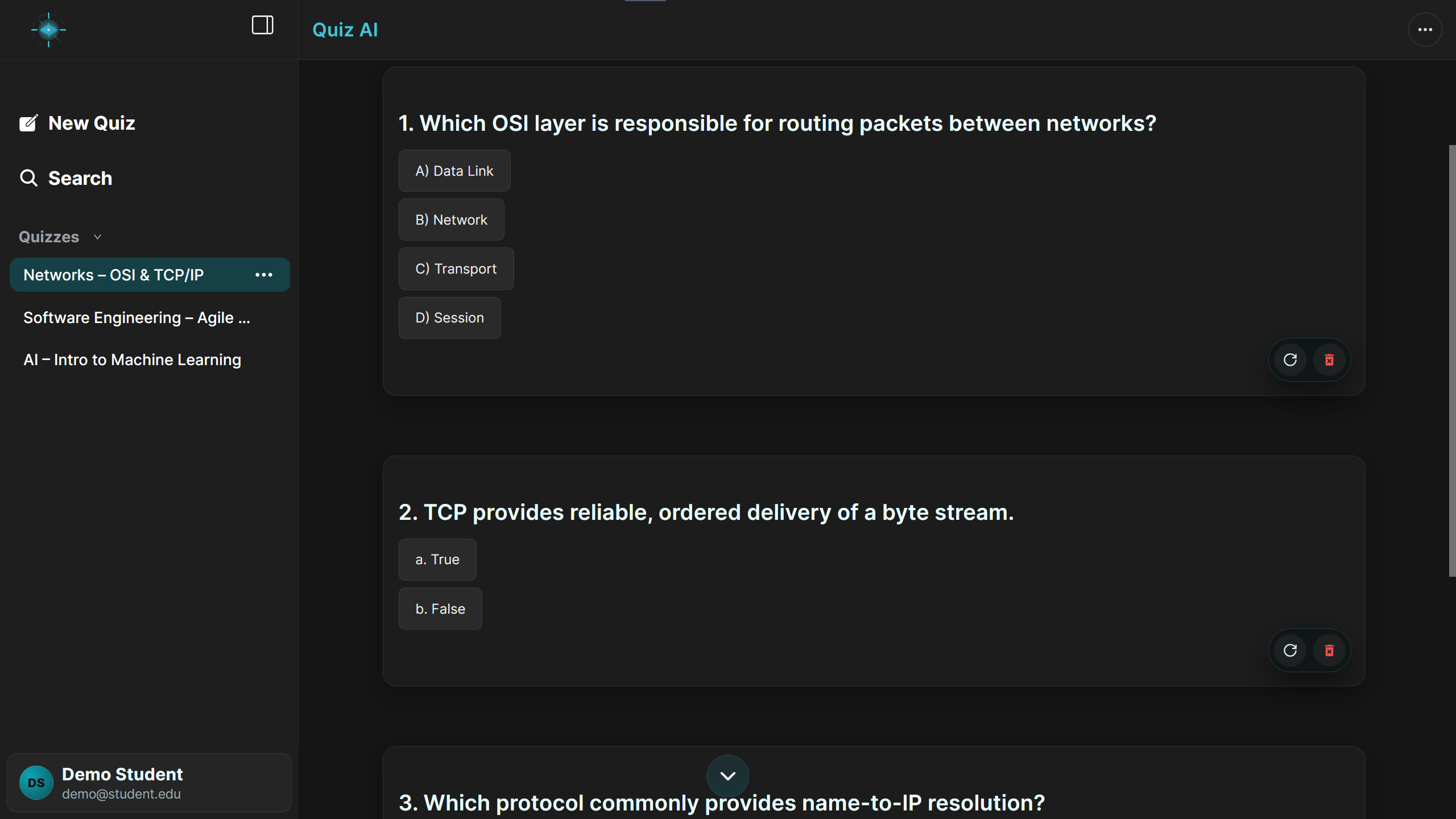Image resolution: width=1456 pixels, height=819 pixels.
Task: Regenerate question 2 with refresh icon
Action: [x=1290, y=650]
